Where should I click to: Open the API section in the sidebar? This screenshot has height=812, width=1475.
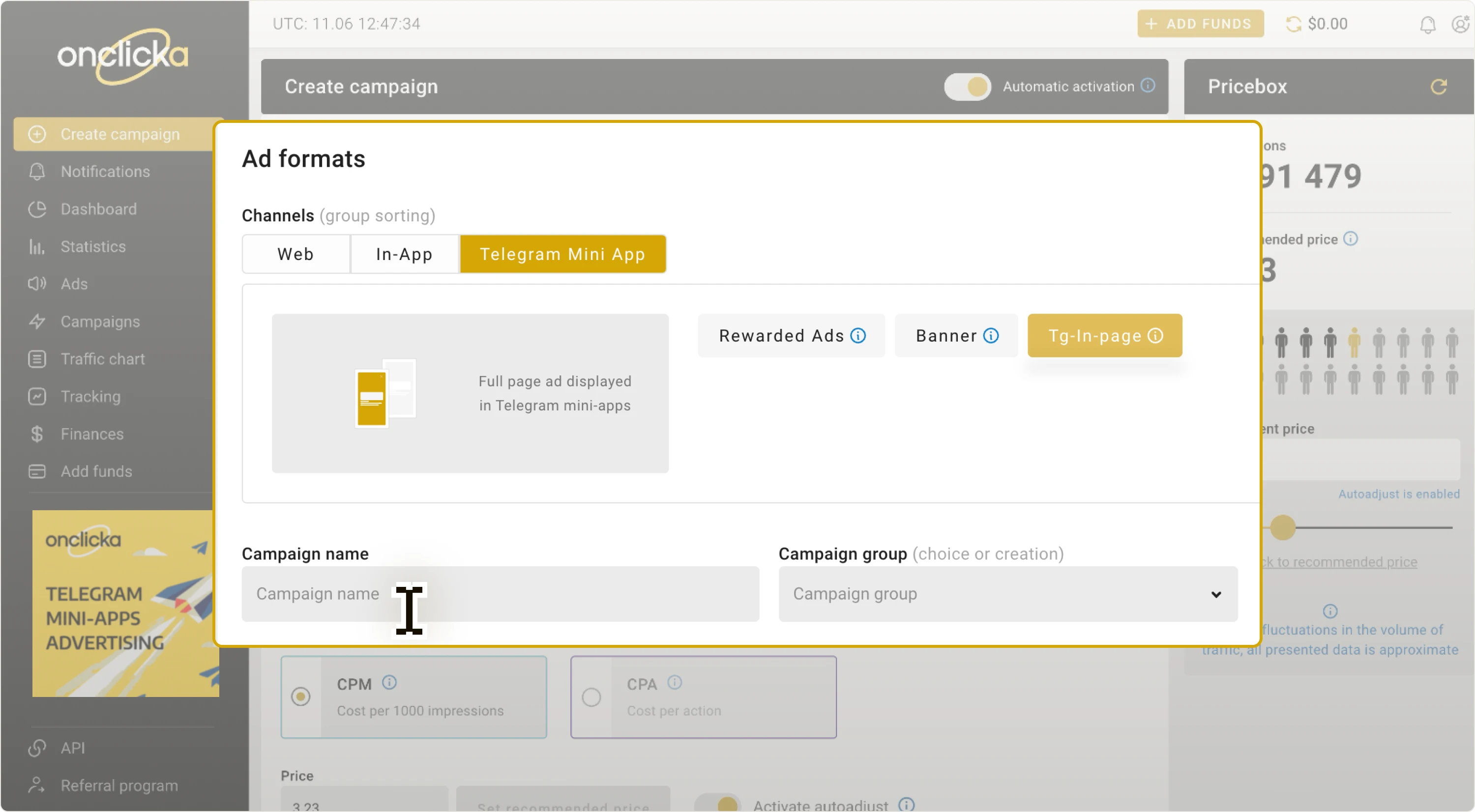point(72,748)
